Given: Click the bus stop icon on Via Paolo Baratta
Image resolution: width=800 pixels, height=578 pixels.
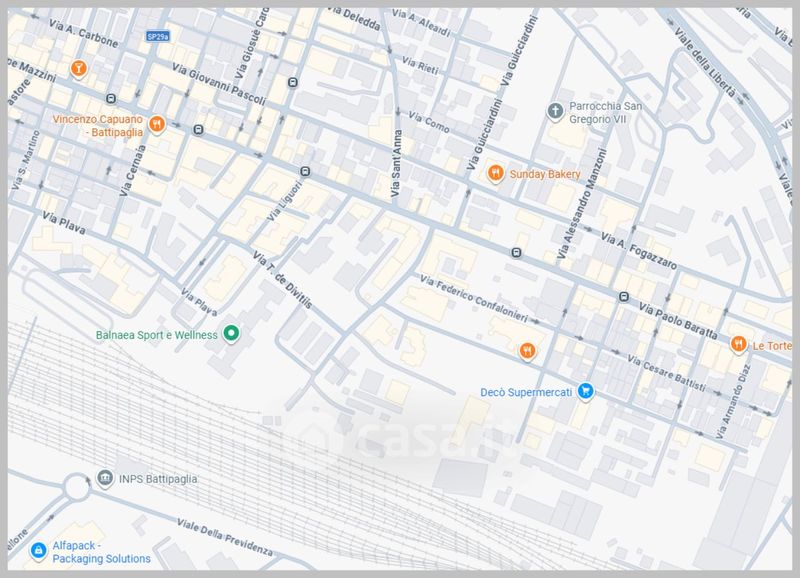Looking at the screenshot, I should pos(622,297).
